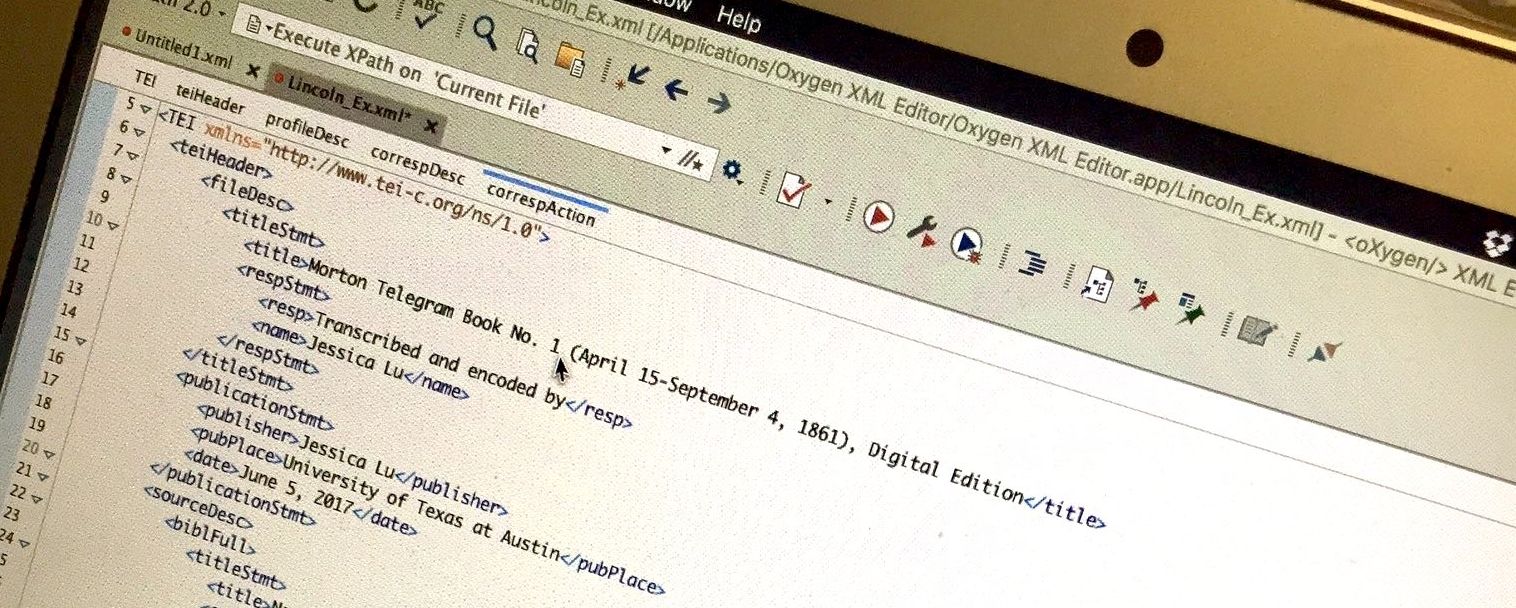Click the closing respStmt tag

pos(269,355)
